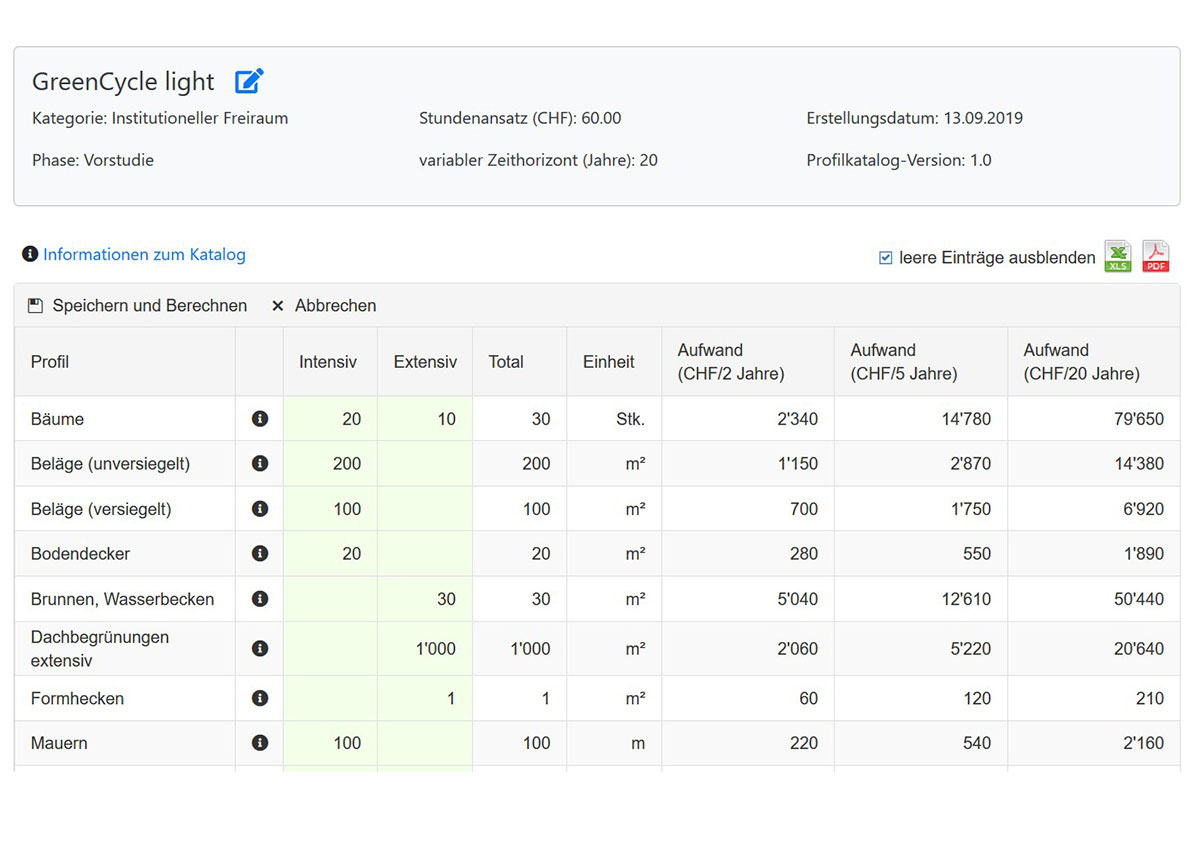Click the Abbrechen button

click(x=324, y=306)
